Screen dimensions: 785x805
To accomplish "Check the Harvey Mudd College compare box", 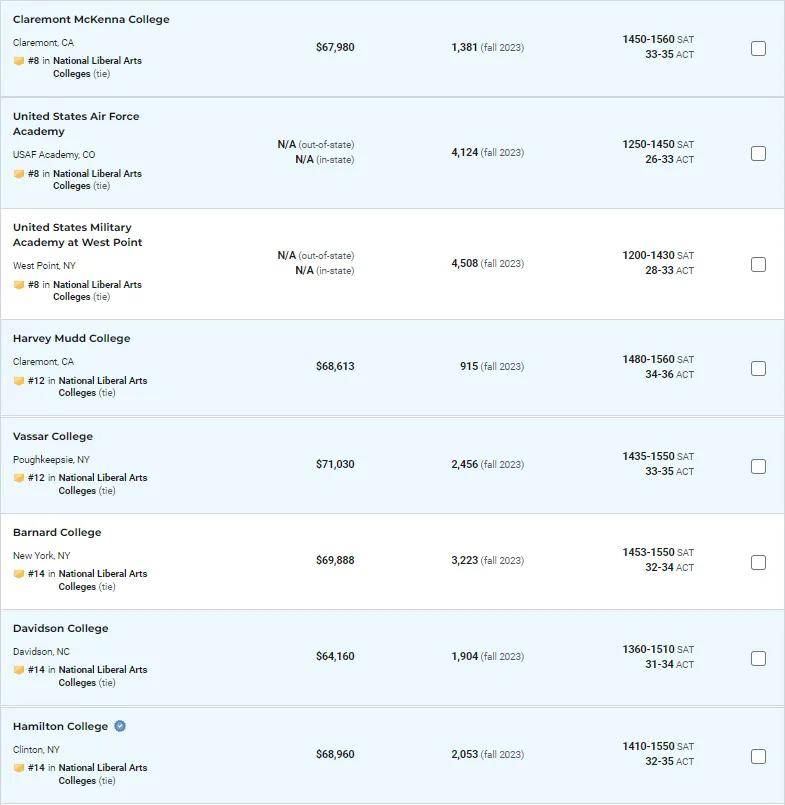I will point(758,368).
